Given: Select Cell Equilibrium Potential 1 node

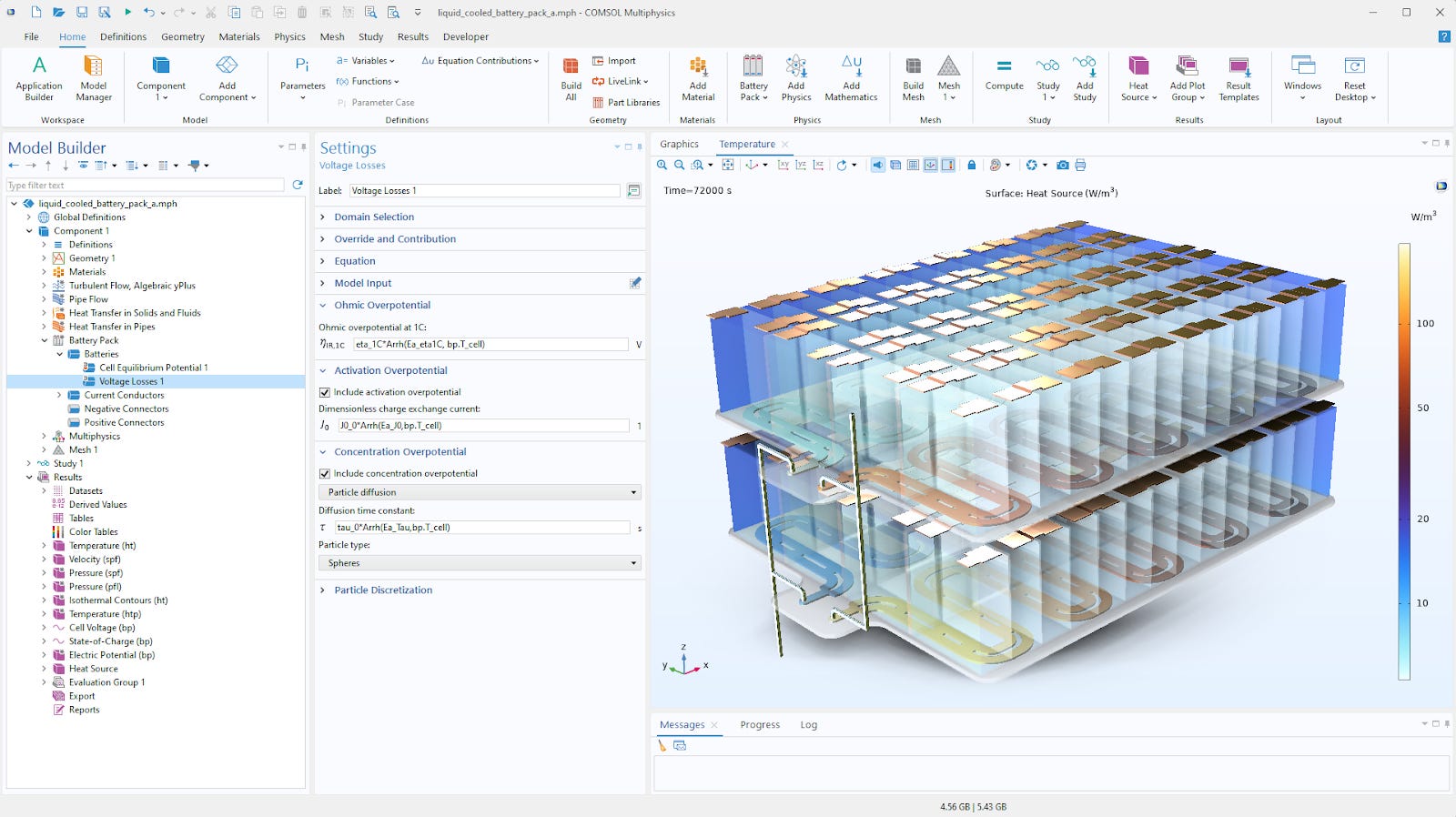Looking at the screenshot, I should [153, 368].
